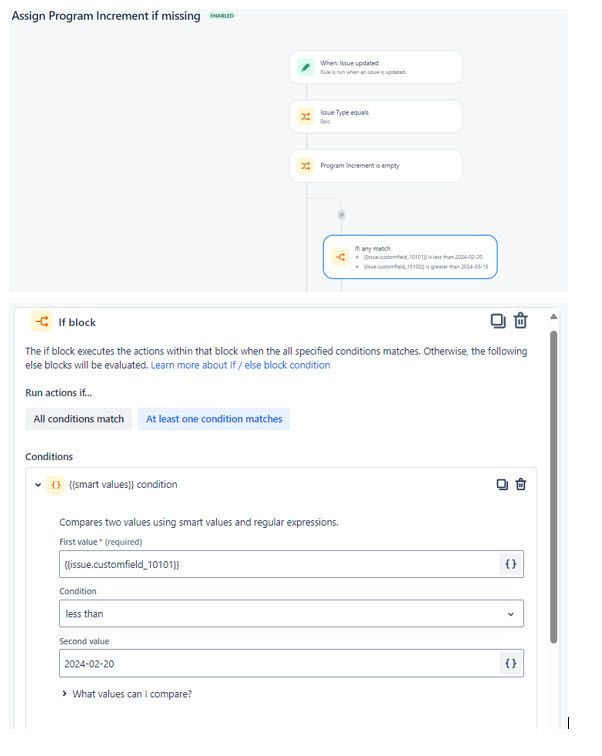This screenshot has width=602, height=756.
Task: Click the If any match branch icon
Action: pyautogui.click(x=340, y=256)
